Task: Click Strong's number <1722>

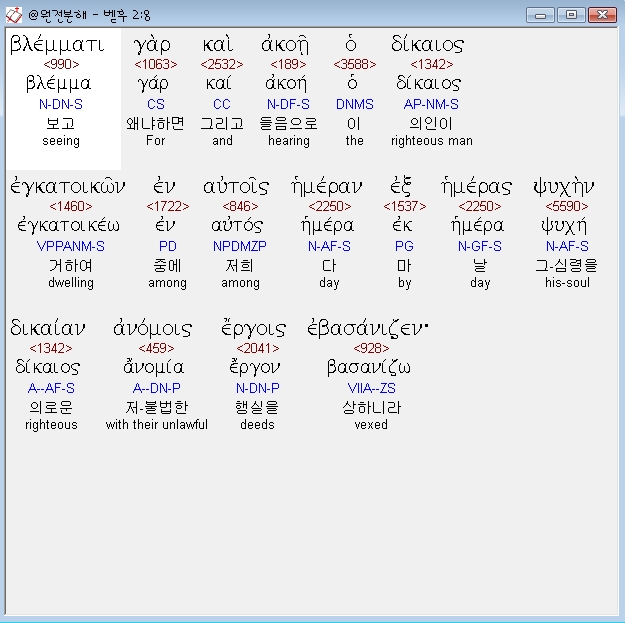Action: [x=168, y=206]
